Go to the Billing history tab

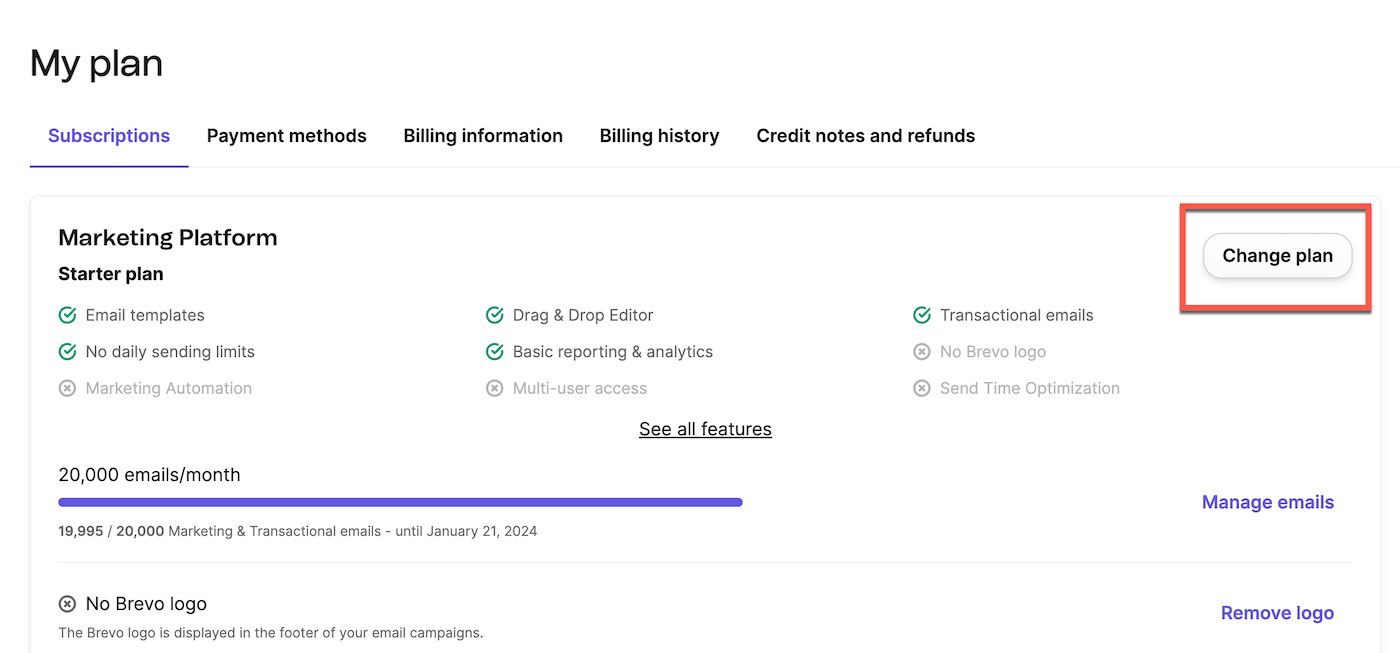pos(660,136)
